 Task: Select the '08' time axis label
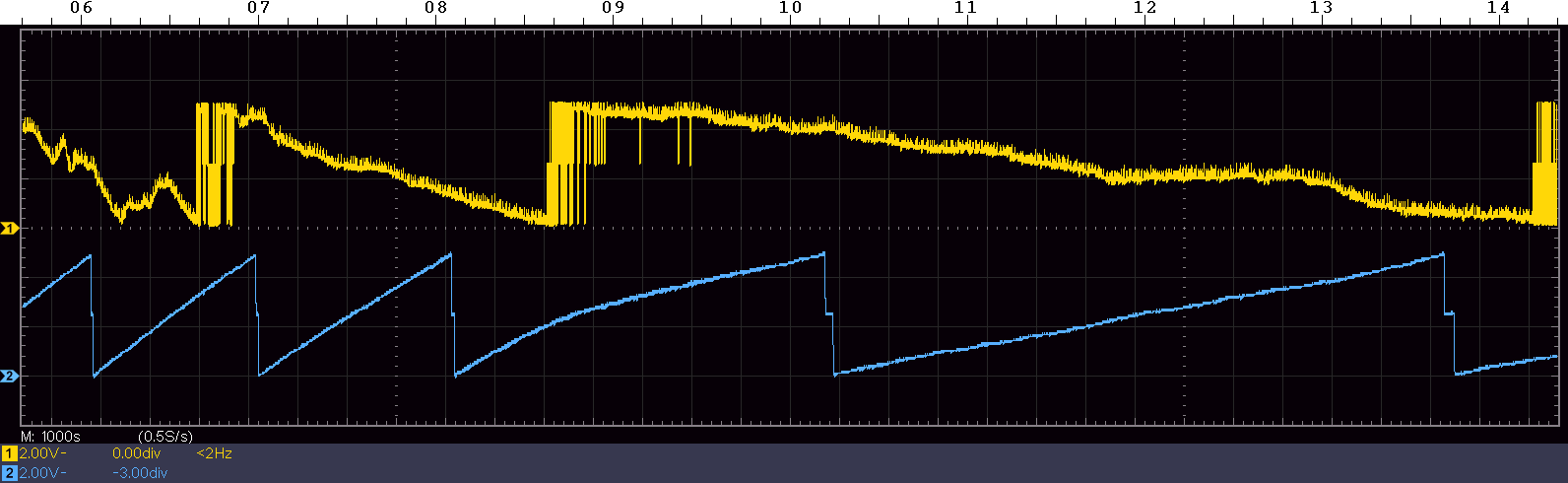pos(435,8)
